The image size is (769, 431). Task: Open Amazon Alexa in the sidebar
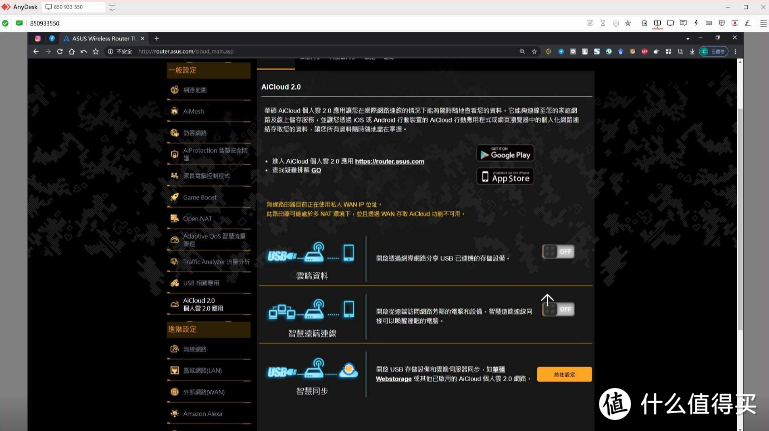pos(208,414)
